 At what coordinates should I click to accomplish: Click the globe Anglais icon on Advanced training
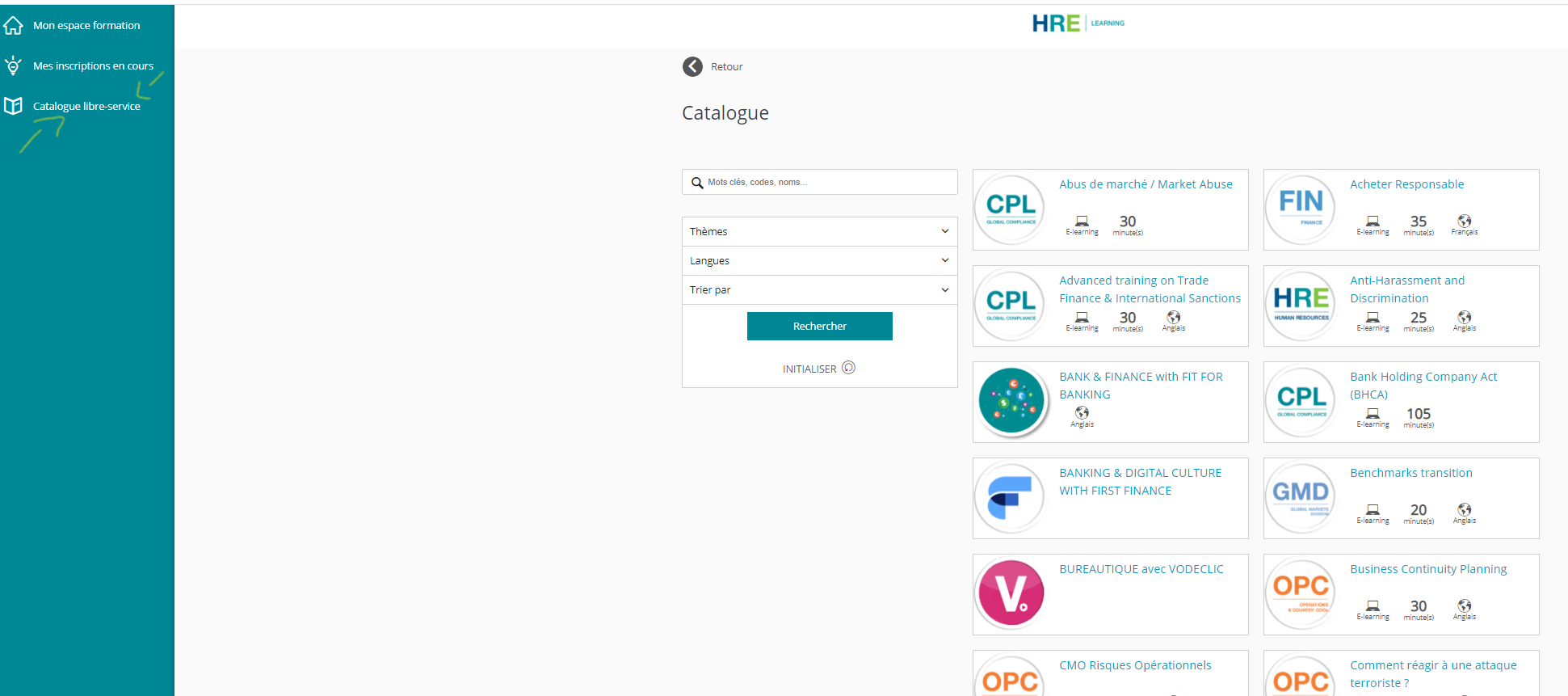pyautogui.click(x=1174, y=317)
